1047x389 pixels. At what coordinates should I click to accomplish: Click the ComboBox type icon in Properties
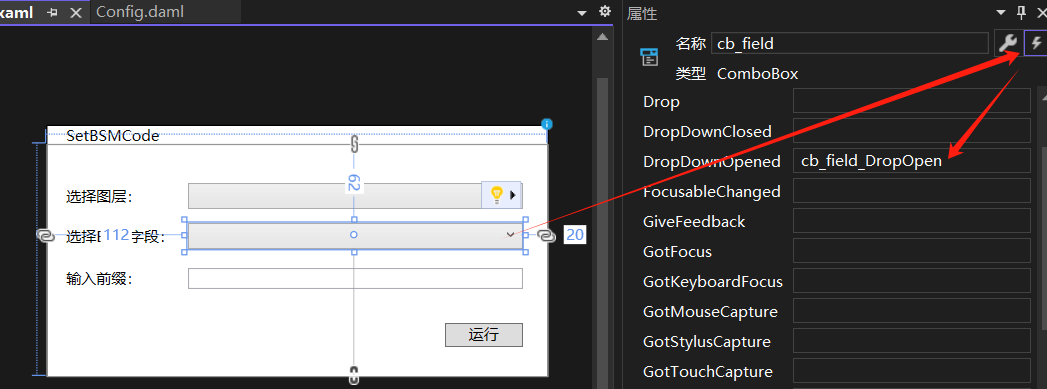[650, 57]
